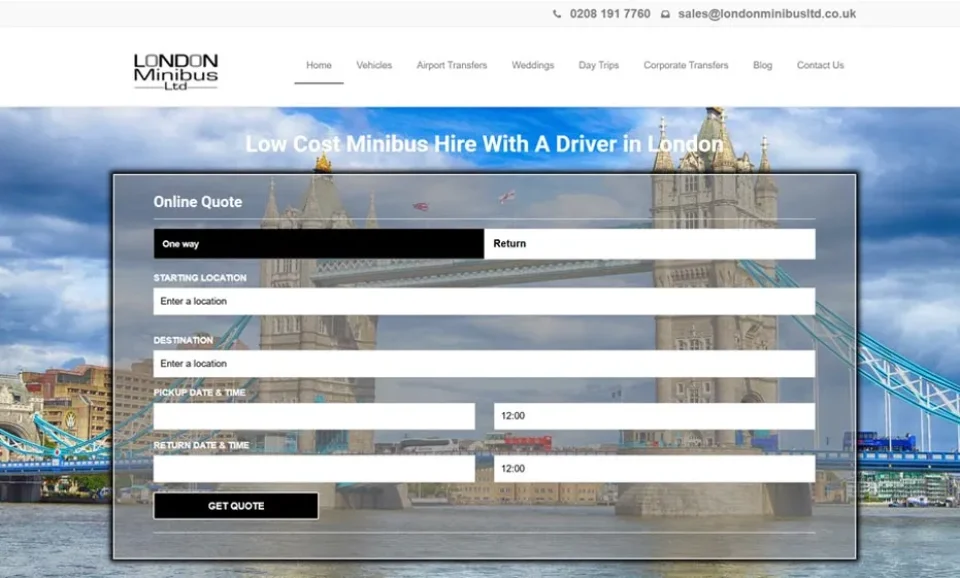Open the return time 12:00 dropdown
The width and height of the screenshot is (960, 578).
[654, 469]
